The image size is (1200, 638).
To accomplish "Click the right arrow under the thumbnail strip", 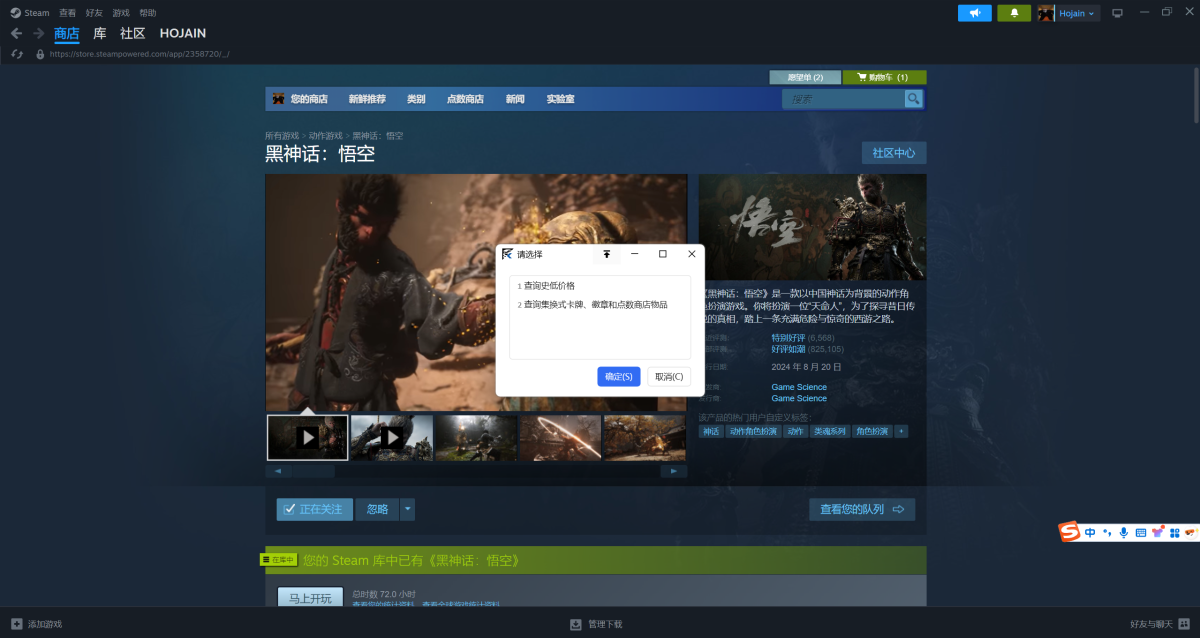I will pyautogui.click(x=675, y=471).
